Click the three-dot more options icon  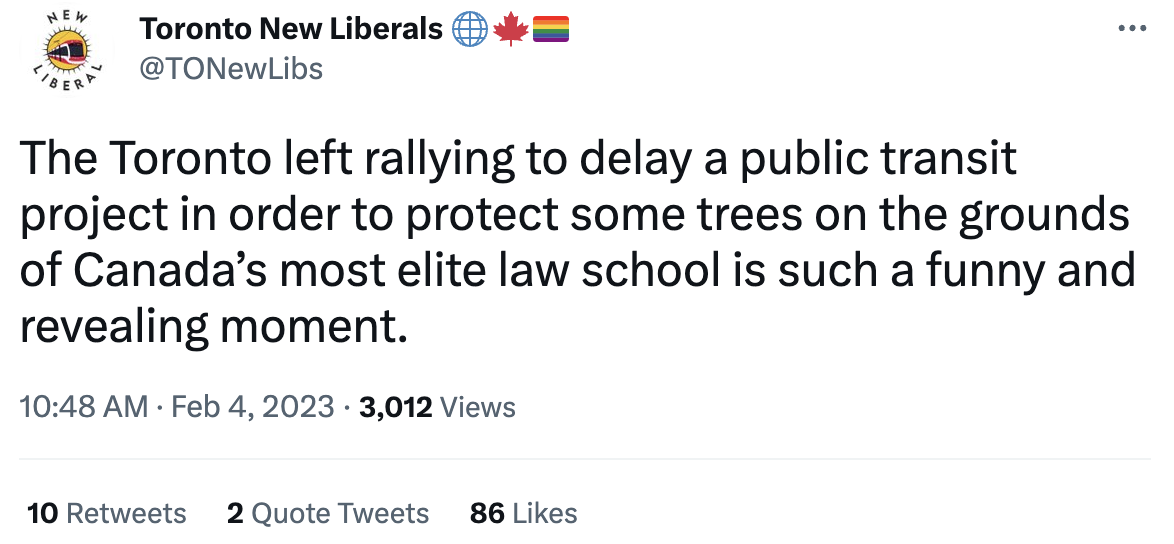point(1132,30)
